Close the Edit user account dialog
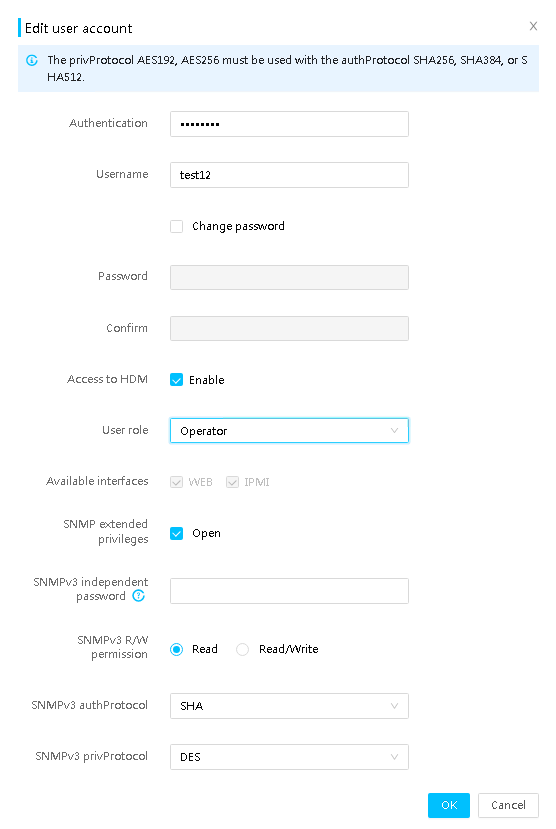 pyautogui.click(x=533, y=26)
